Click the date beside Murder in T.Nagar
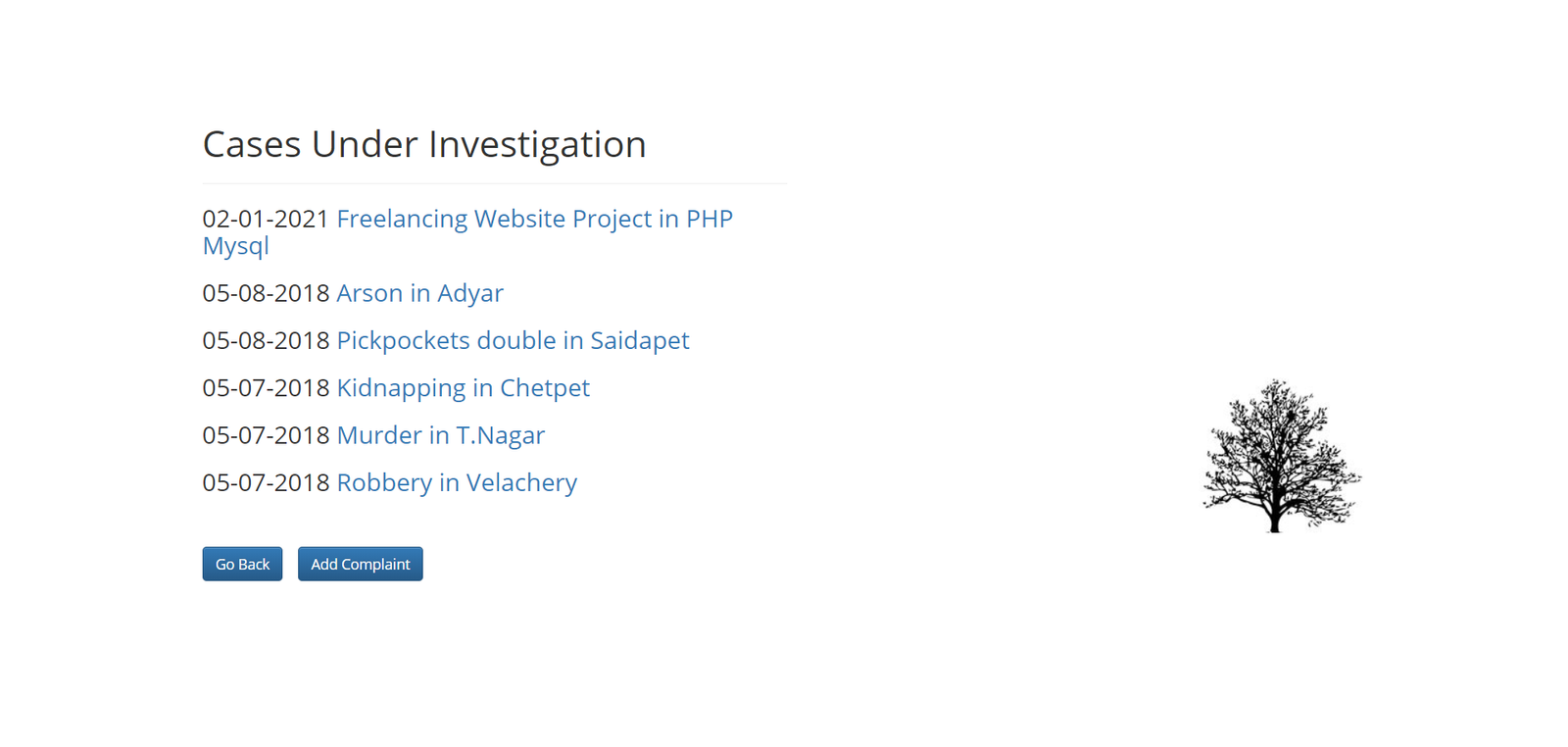This screenshot has height=747, width=1568. point(266,435)
